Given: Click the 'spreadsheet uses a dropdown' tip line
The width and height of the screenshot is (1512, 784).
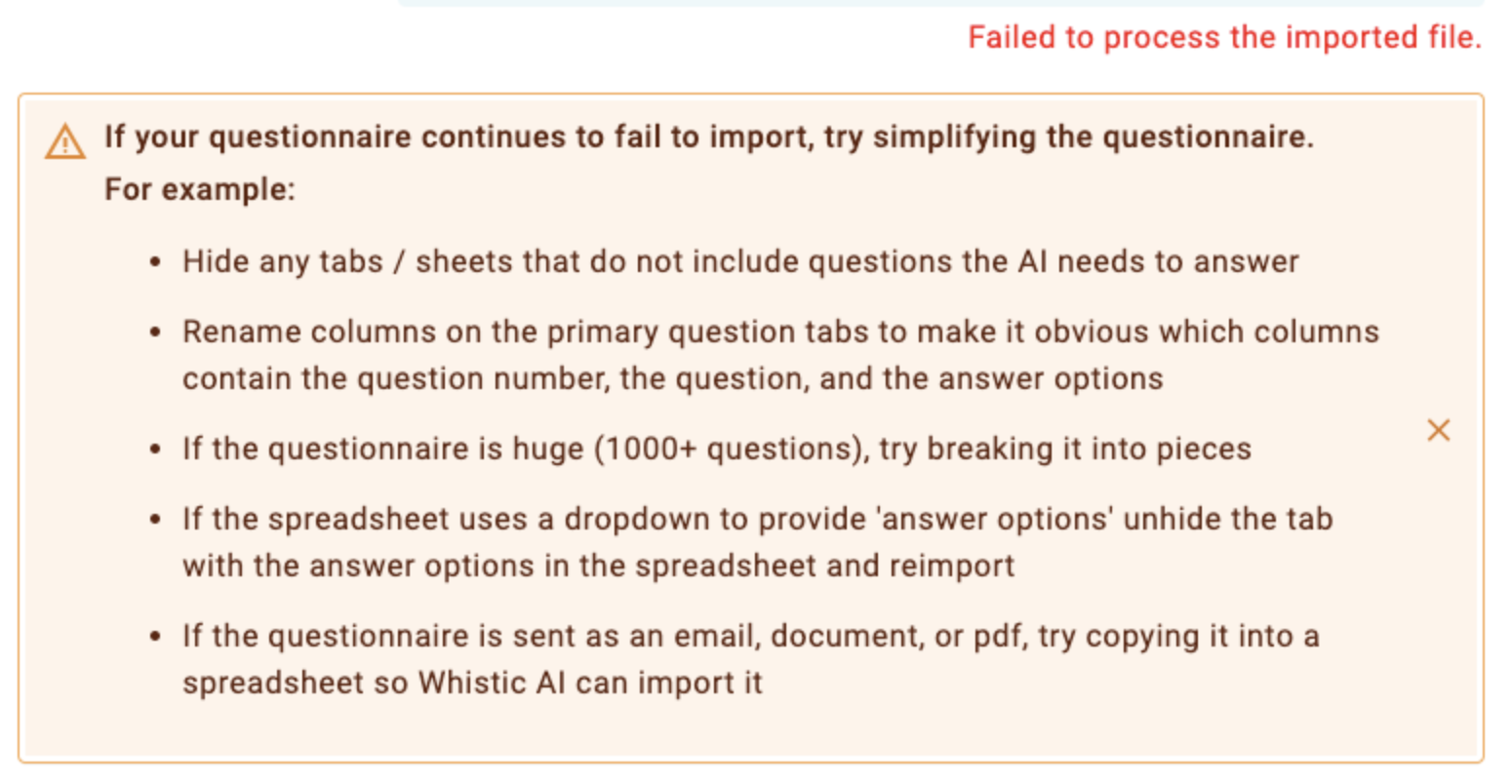Looking at the screenshot, I should 757,519.
